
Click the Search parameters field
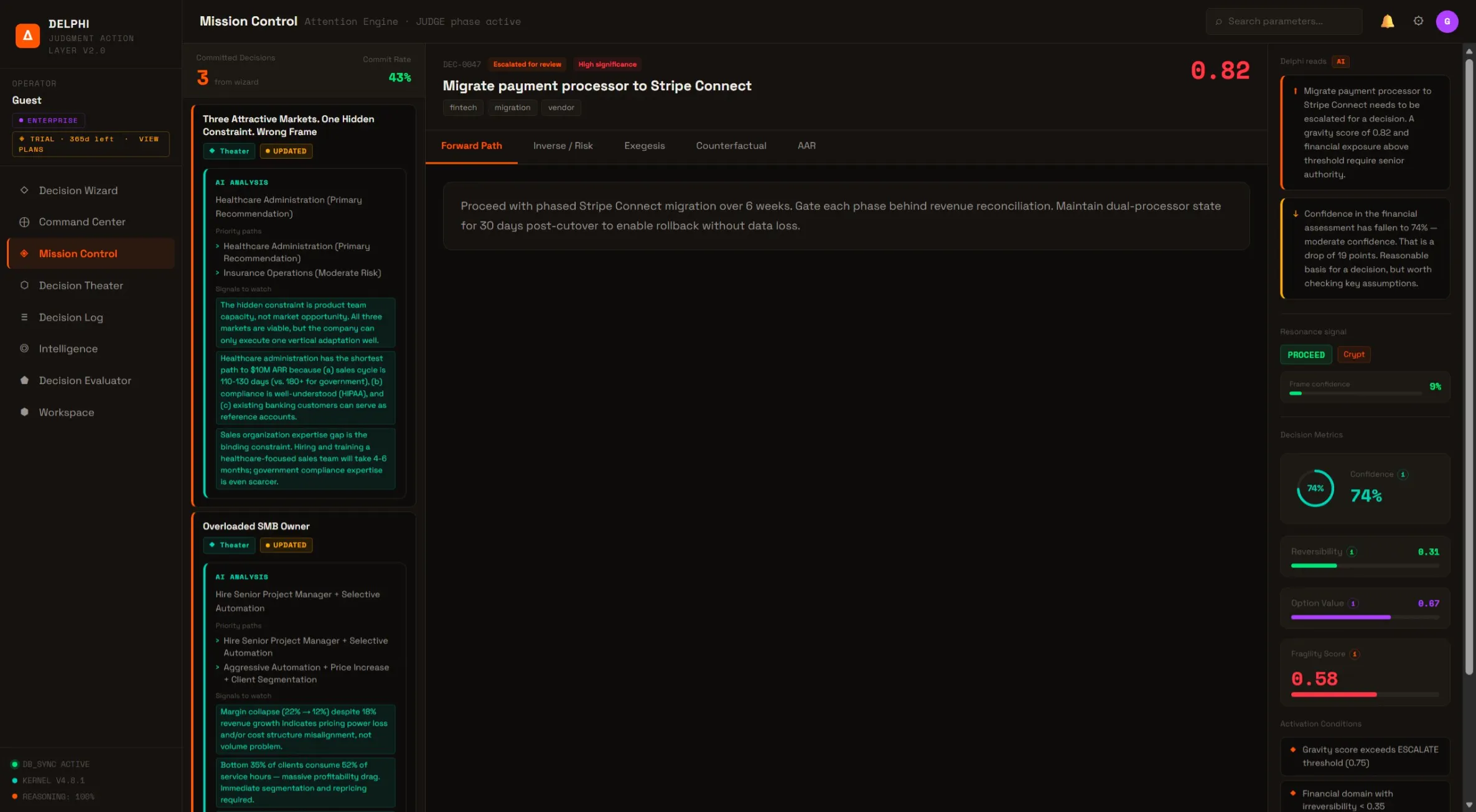1284,21
